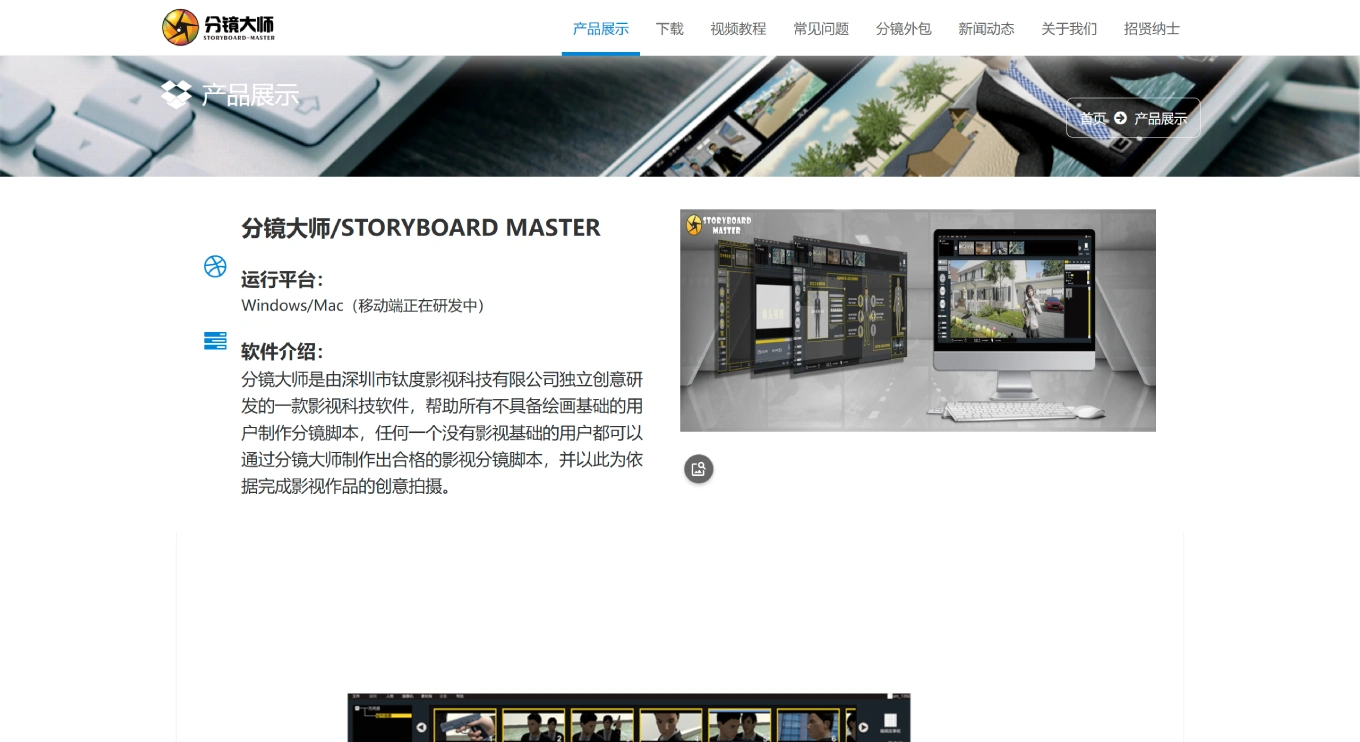Click the round share icon under product image
This screenshot has height=742, width=1360.
click(x=699, y=469)
